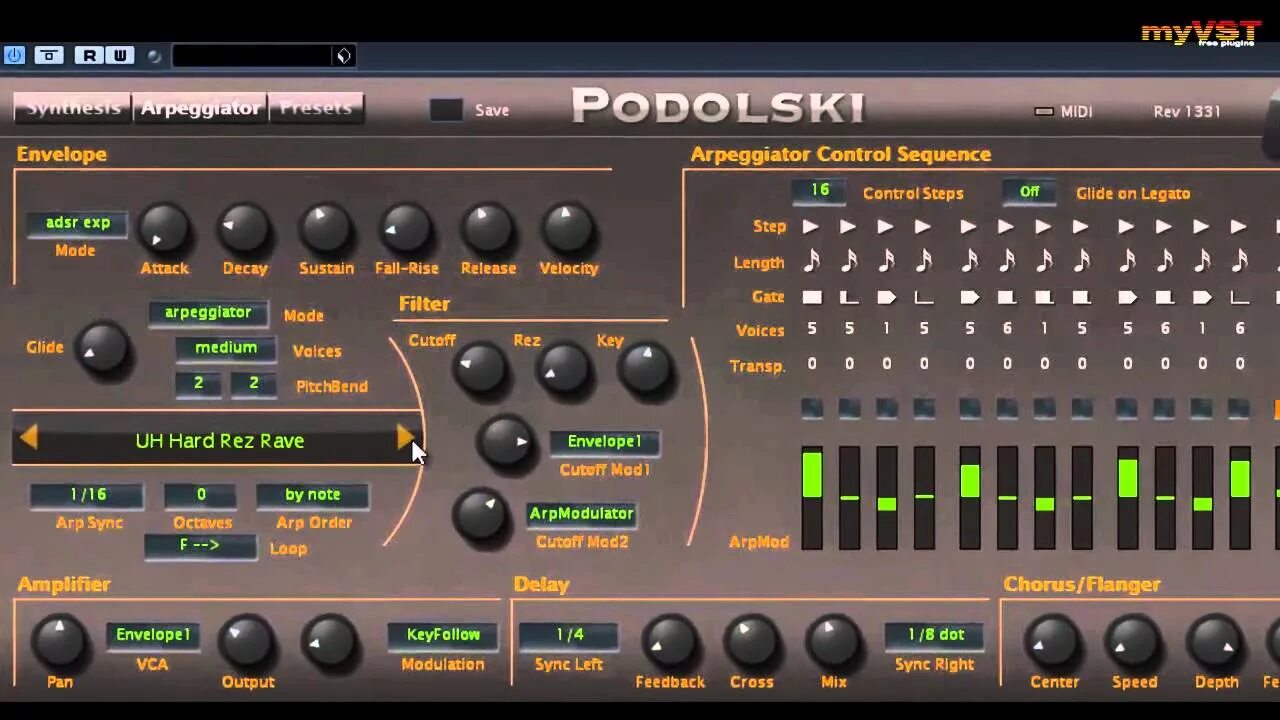
Task: Toggle Glide on Legato Off switch
Action: coord(1030,192)
